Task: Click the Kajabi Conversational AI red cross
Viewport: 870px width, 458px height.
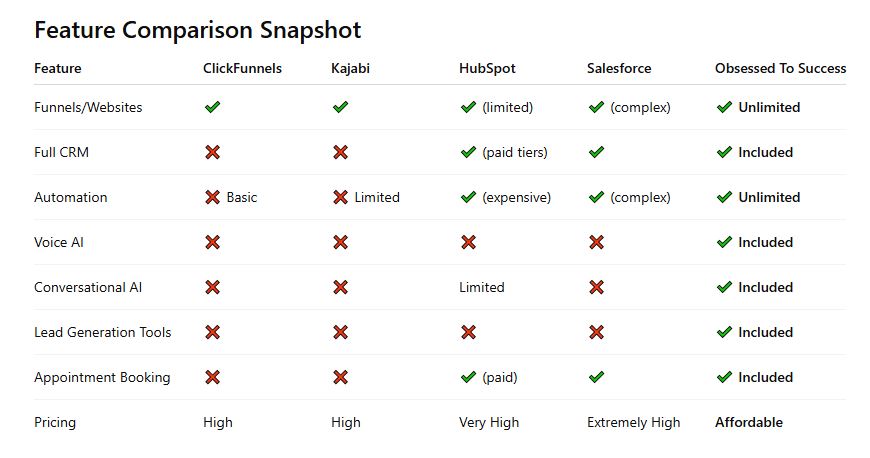Action: point(341,287)
